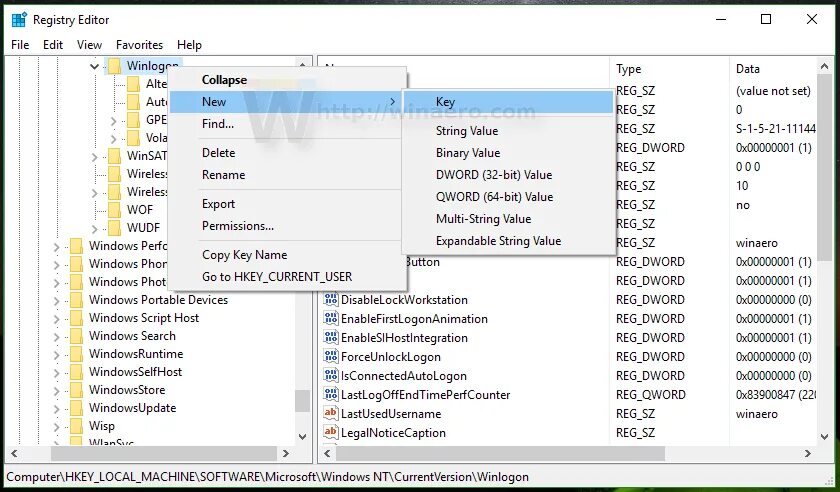Expand the WindowsRuntime node
Image resolution: width=840 pixels, height=492 pixels.
pyautogui.click(x=57, y=354)
